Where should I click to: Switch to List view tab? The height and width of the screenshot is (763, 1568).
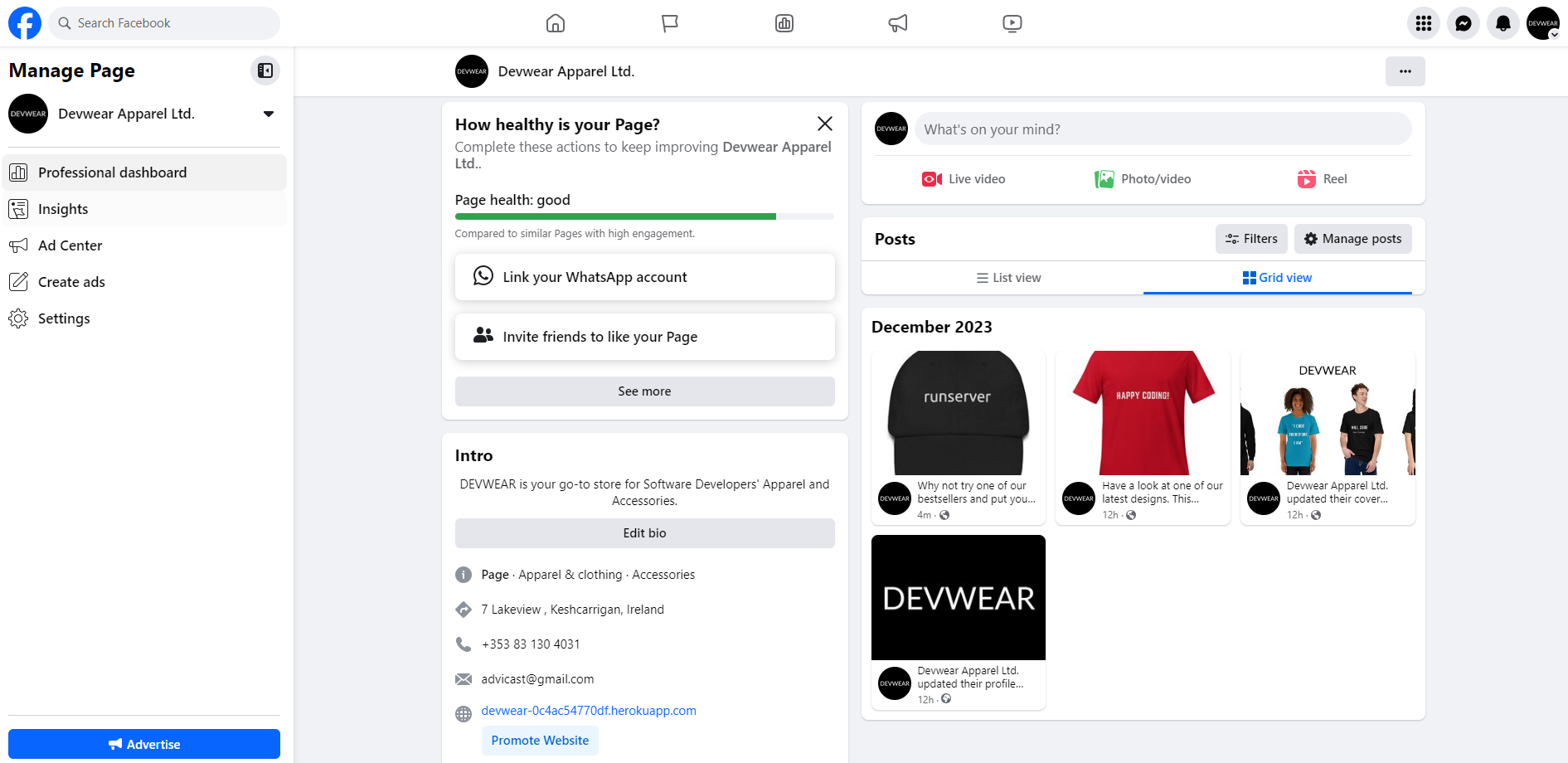(1008, 278)
